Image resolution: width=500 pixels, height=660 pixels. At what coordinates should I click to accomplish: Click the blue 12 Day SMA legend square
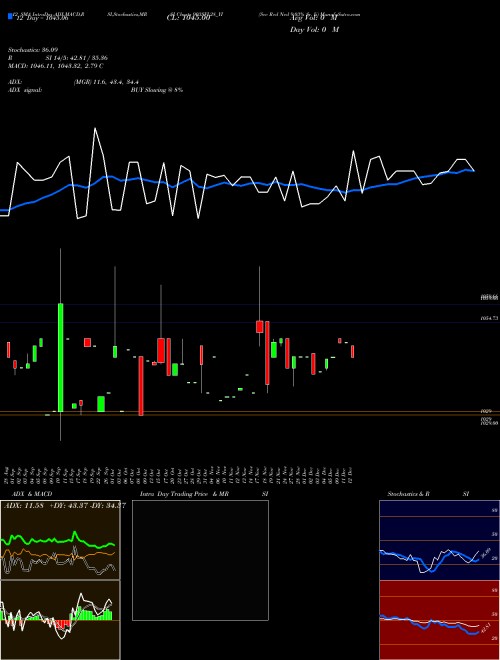(10, 16)
